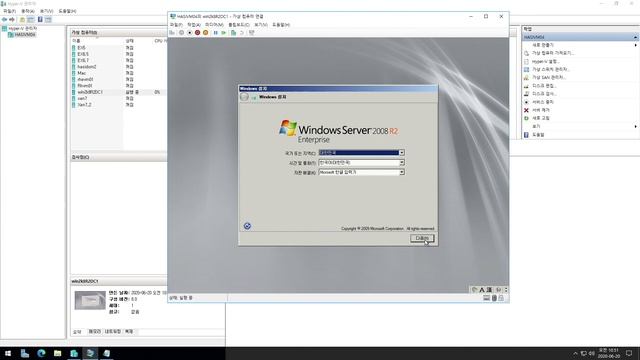Click the win2k8R2DC1 VM preview thumbnail
Image resolution: width=640 pixels, height=360 pixels.
90,300
